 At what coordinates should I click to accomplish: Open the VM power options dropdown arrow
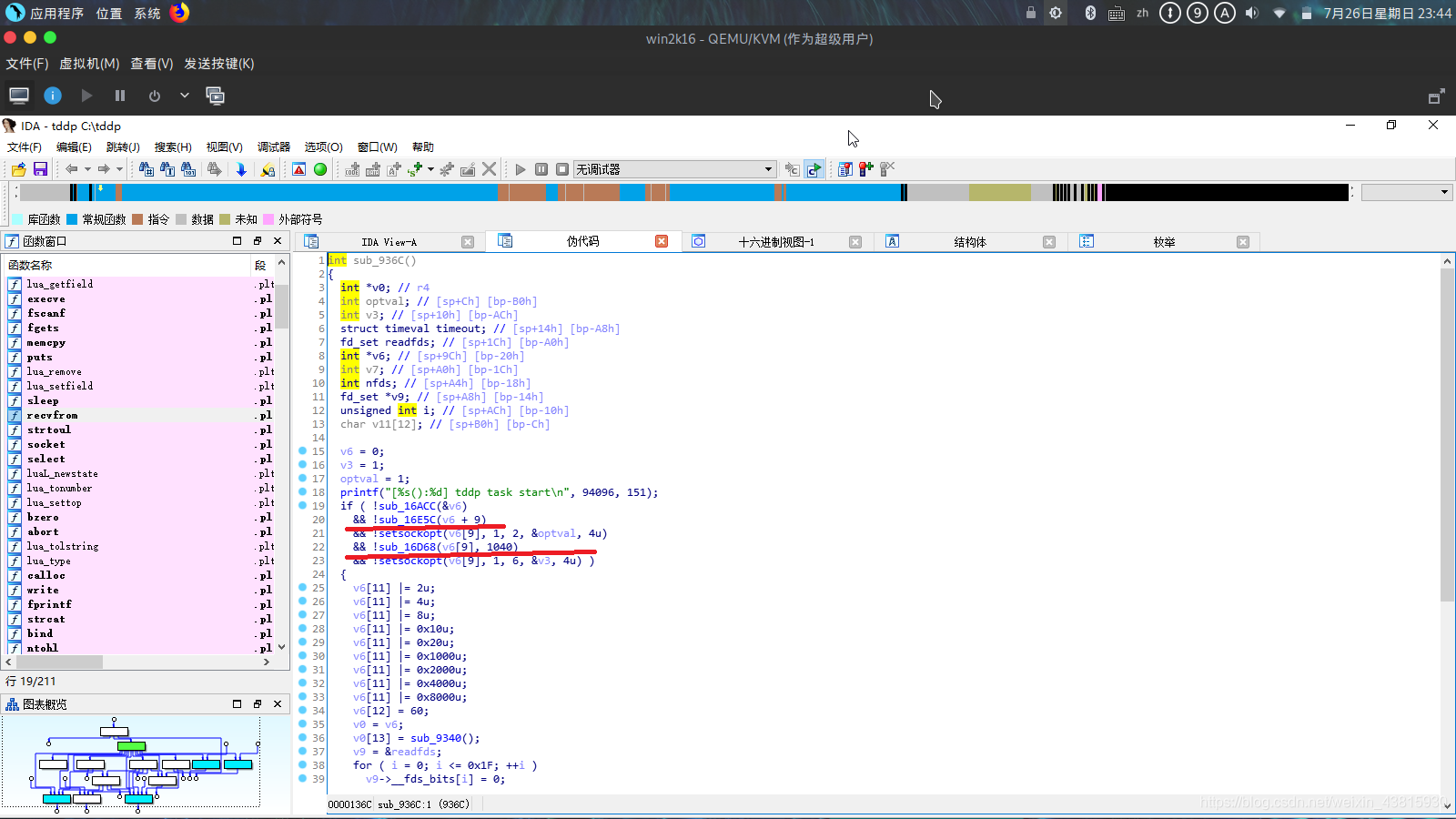coord(185,96)
